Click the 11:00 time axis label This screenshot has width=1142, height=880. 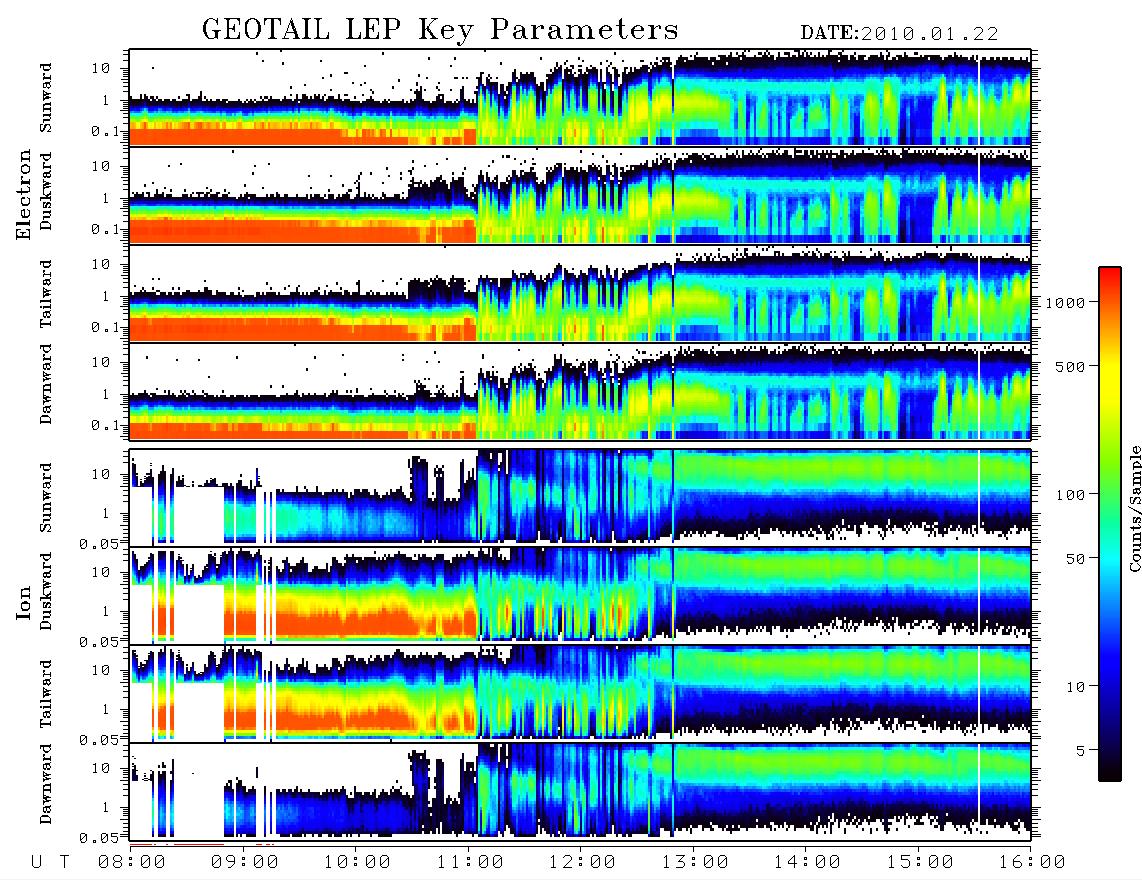(470, 862)
